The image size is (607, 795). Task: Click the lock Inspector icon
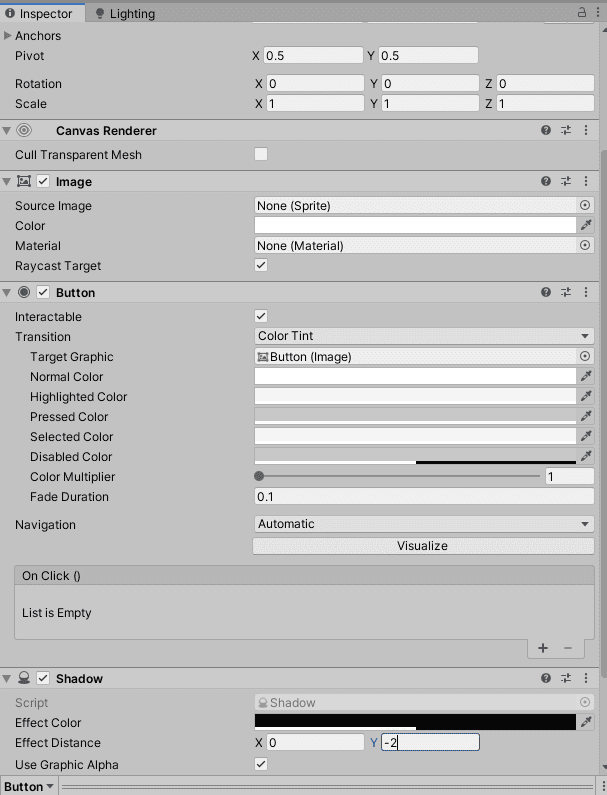582,12
